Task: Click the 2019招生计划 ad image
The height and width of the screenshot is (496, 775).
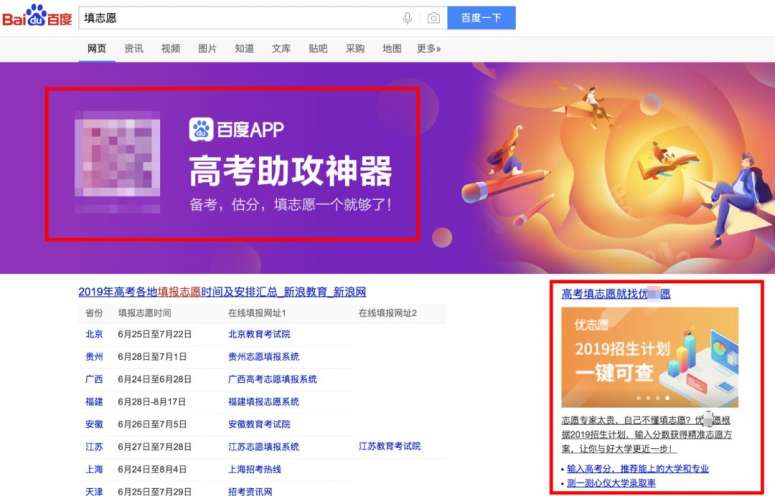Action: [650, 357]
